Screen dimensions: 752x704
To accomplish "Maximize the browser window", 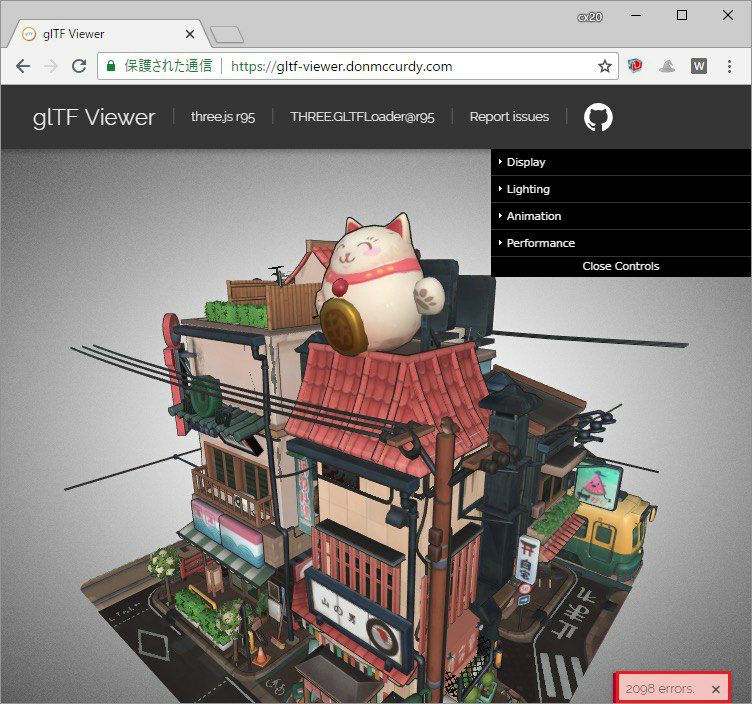I will tap(682, 15).
